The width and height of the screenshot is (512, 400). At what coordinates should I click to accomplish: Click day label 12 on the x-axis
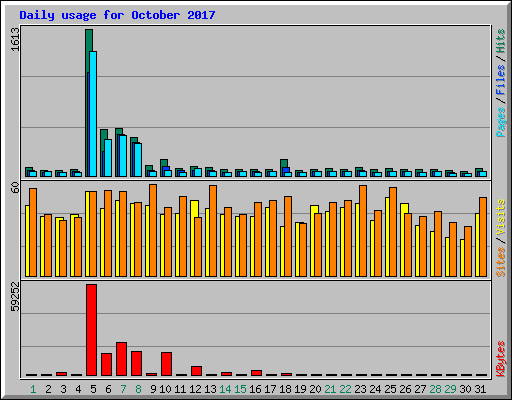click(x=195, y=389)
